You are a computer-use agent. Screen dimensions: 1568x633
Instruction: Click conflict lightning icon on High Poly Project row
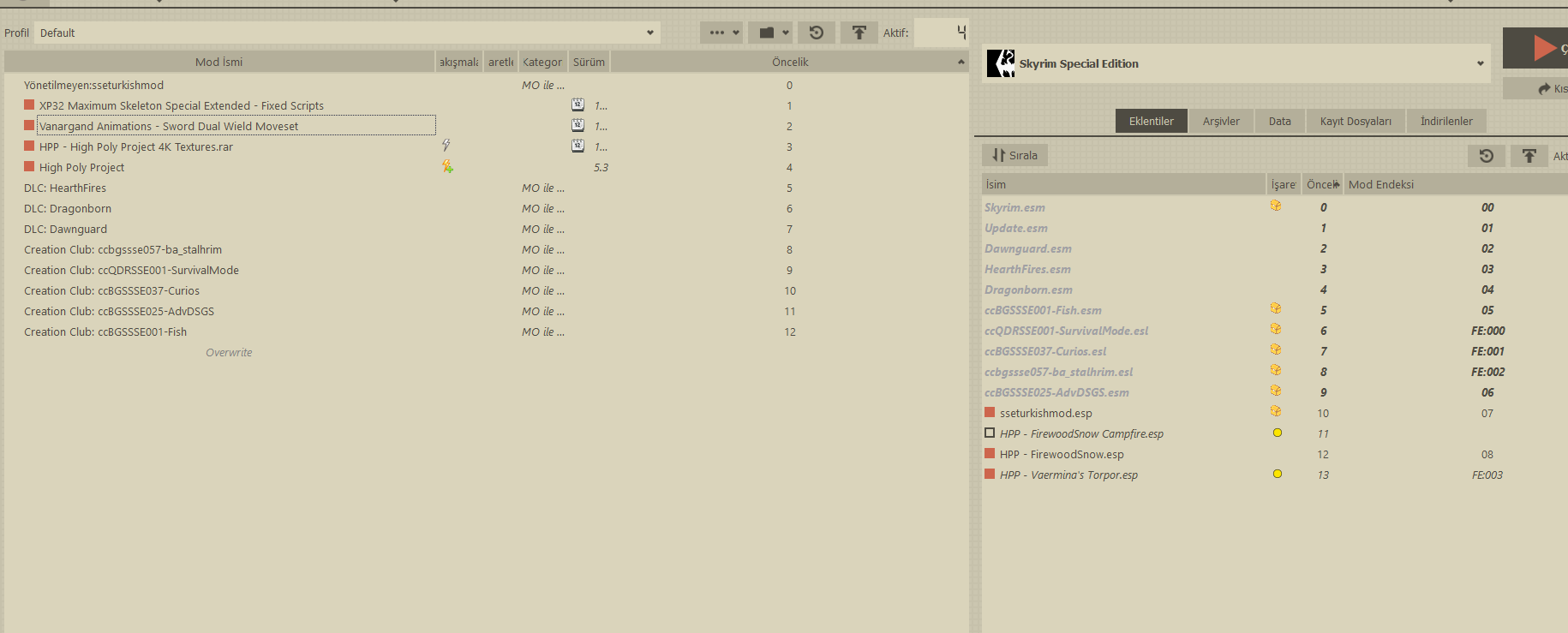(447, 166)
